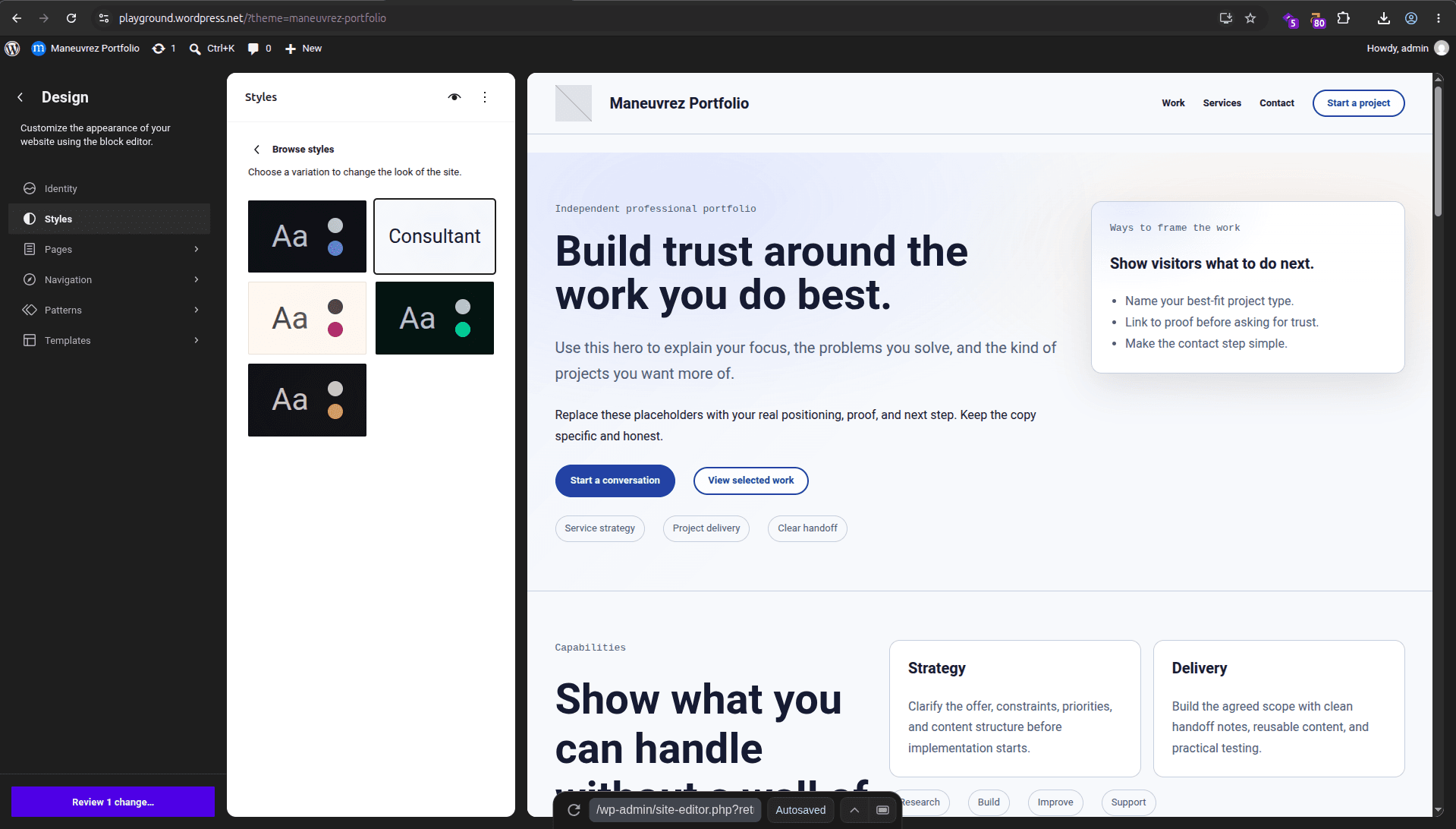Click the Clear handoff tag
The height and width of the screenshot is (829, 1456).
[807, 528]
